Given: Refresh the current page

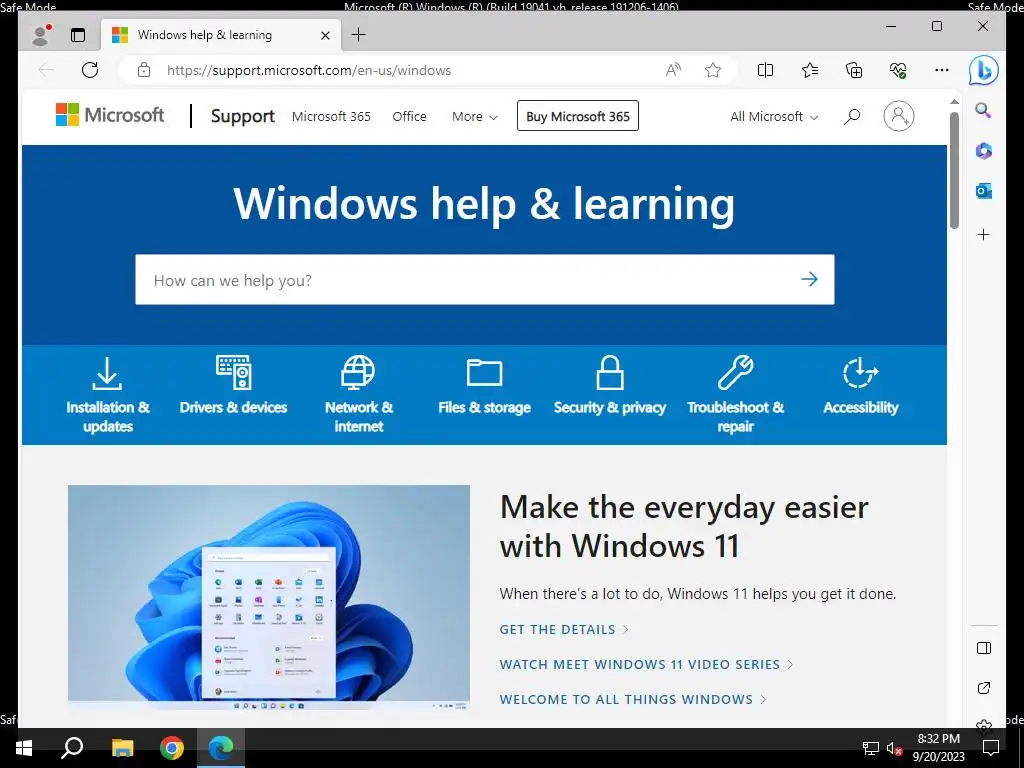Looking at the screenshot, I should click(x=90, y=70).
